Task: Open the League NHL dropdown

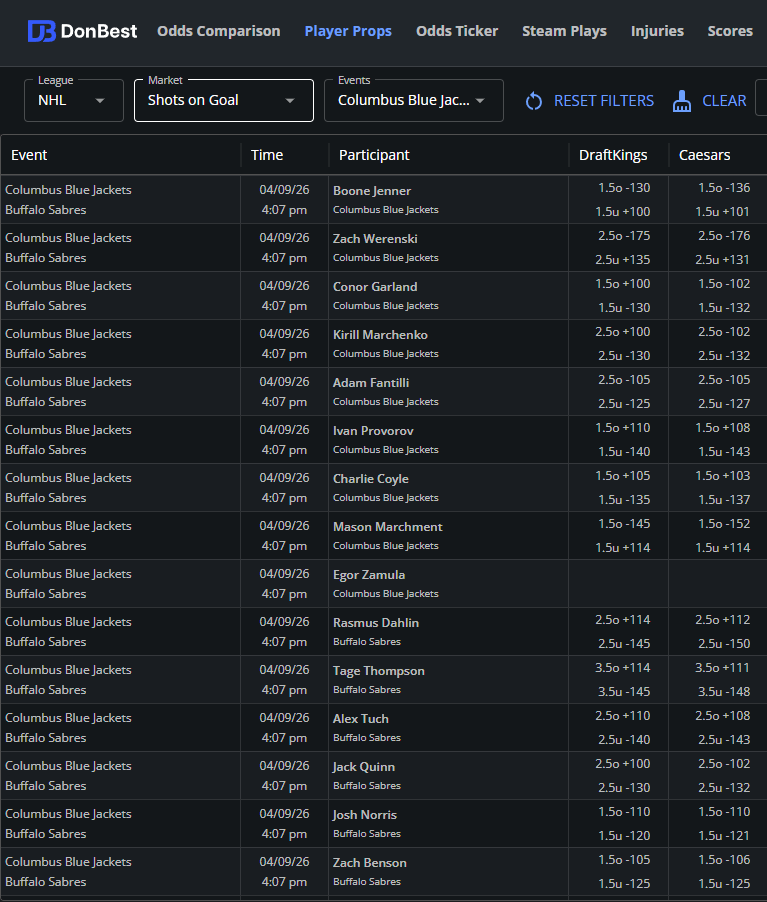Action: coord(74,101)
